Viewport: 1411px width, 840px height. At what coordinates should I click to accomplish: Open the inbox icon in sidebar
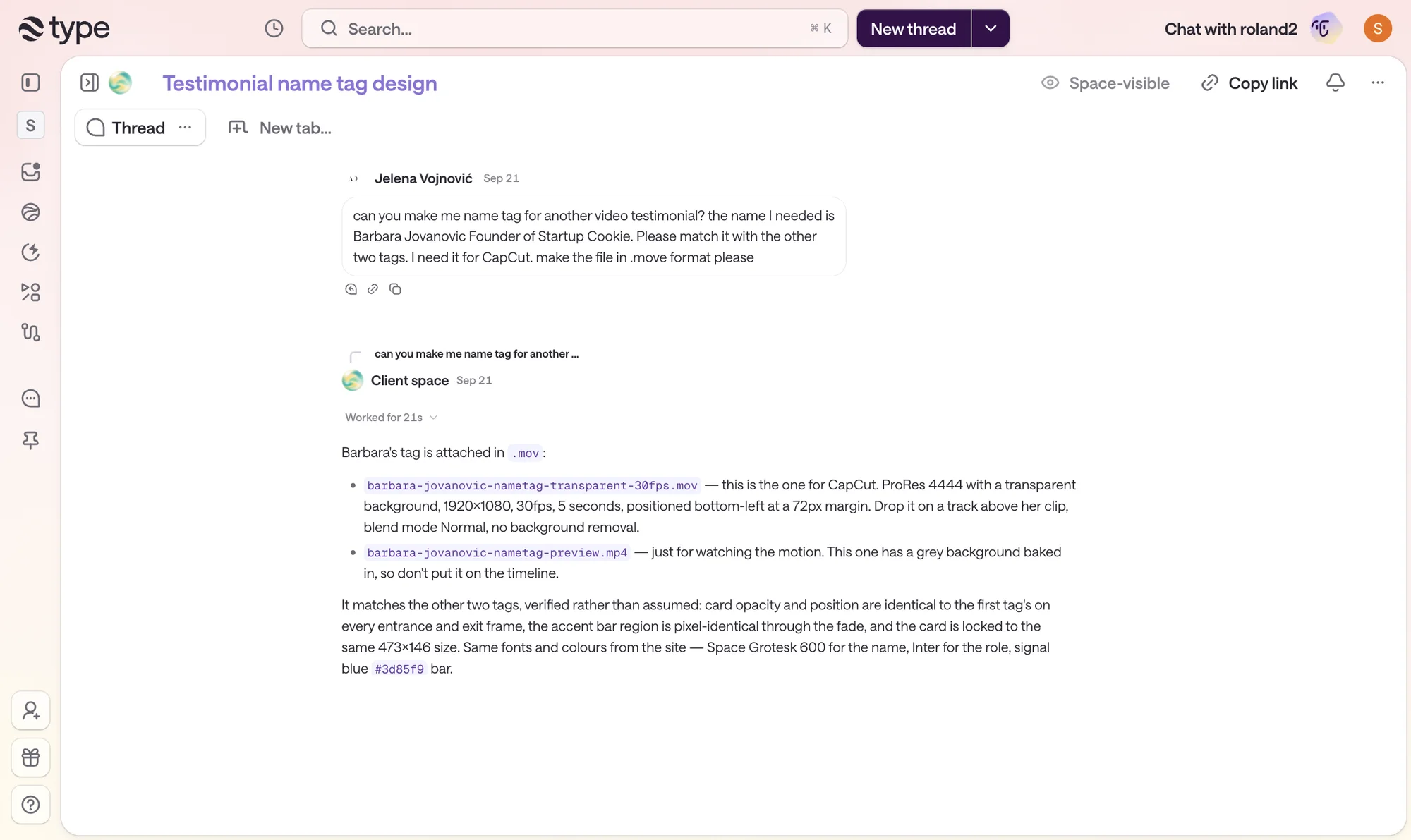click(x=30, y=171)
